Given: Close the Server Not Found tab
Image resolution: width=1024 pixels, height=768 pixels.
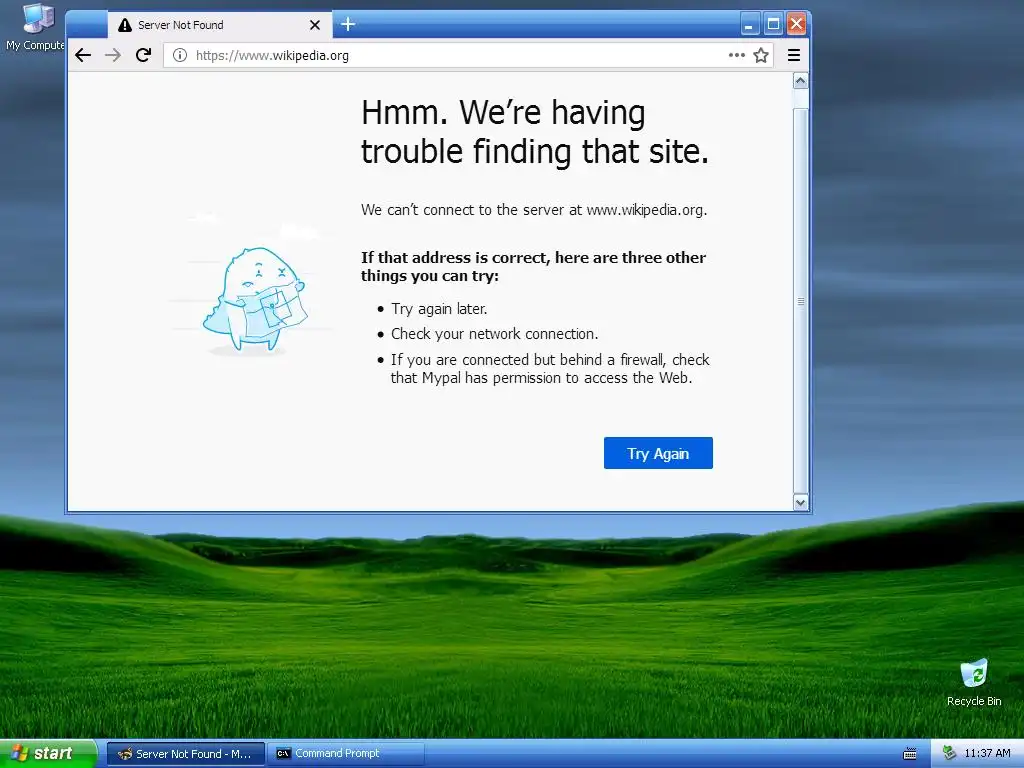Looking at the screenshot, I should (315, 25).
